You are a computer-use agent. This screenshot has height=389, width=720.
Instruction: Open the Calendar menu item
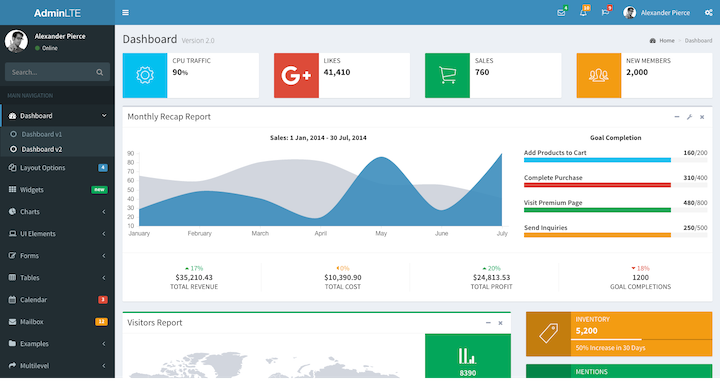[57, 299]
